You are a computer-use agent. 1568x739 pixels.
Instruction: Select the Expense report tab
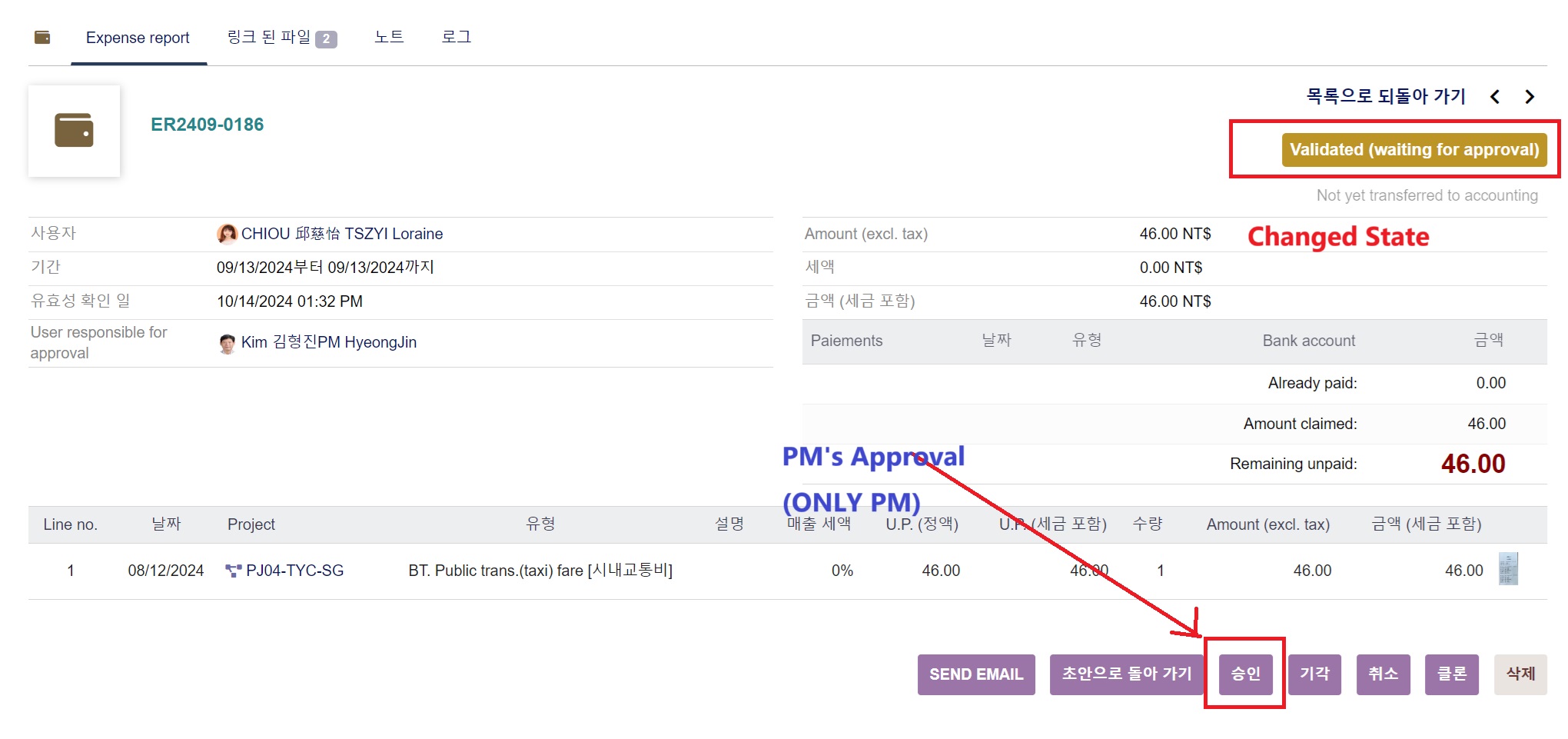tap(138, 38)
